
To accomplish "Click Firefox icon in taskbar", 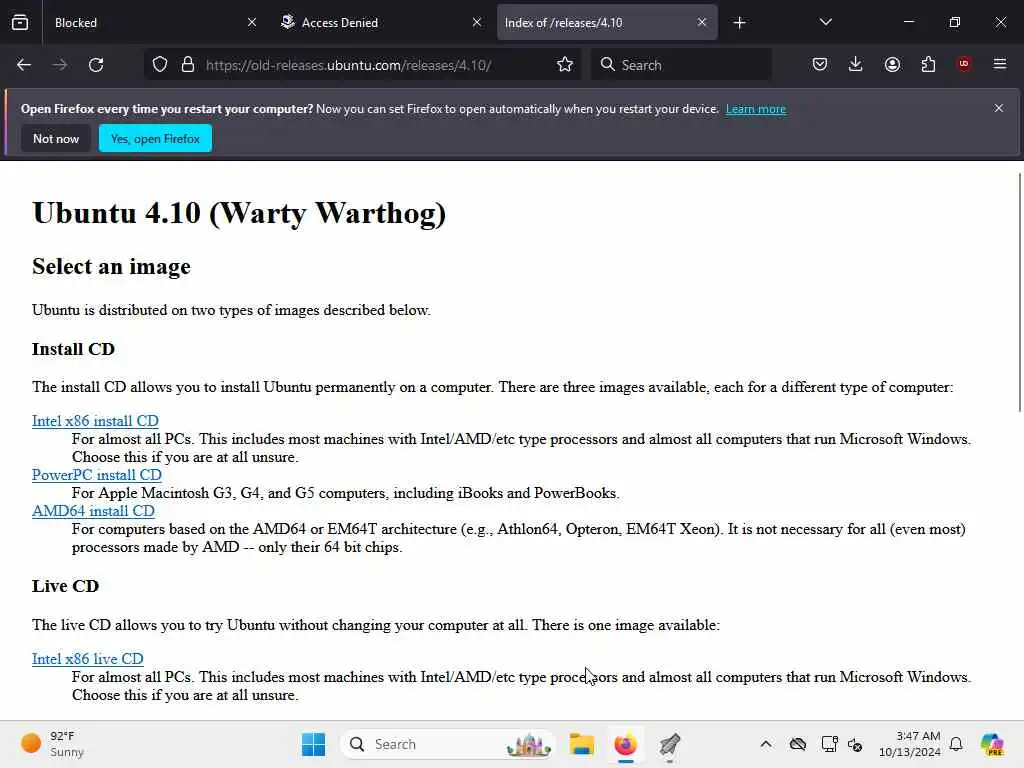I will 626,744.
